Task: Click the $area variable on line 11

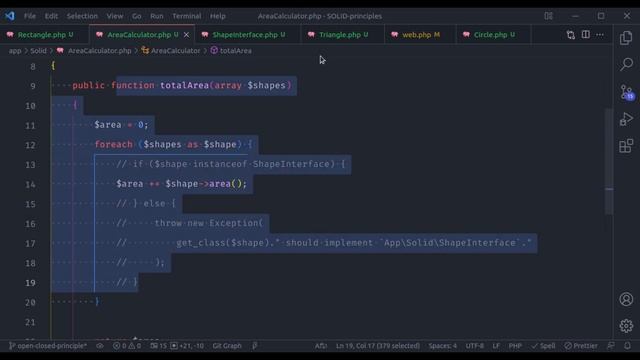Action: coord(108,124)
